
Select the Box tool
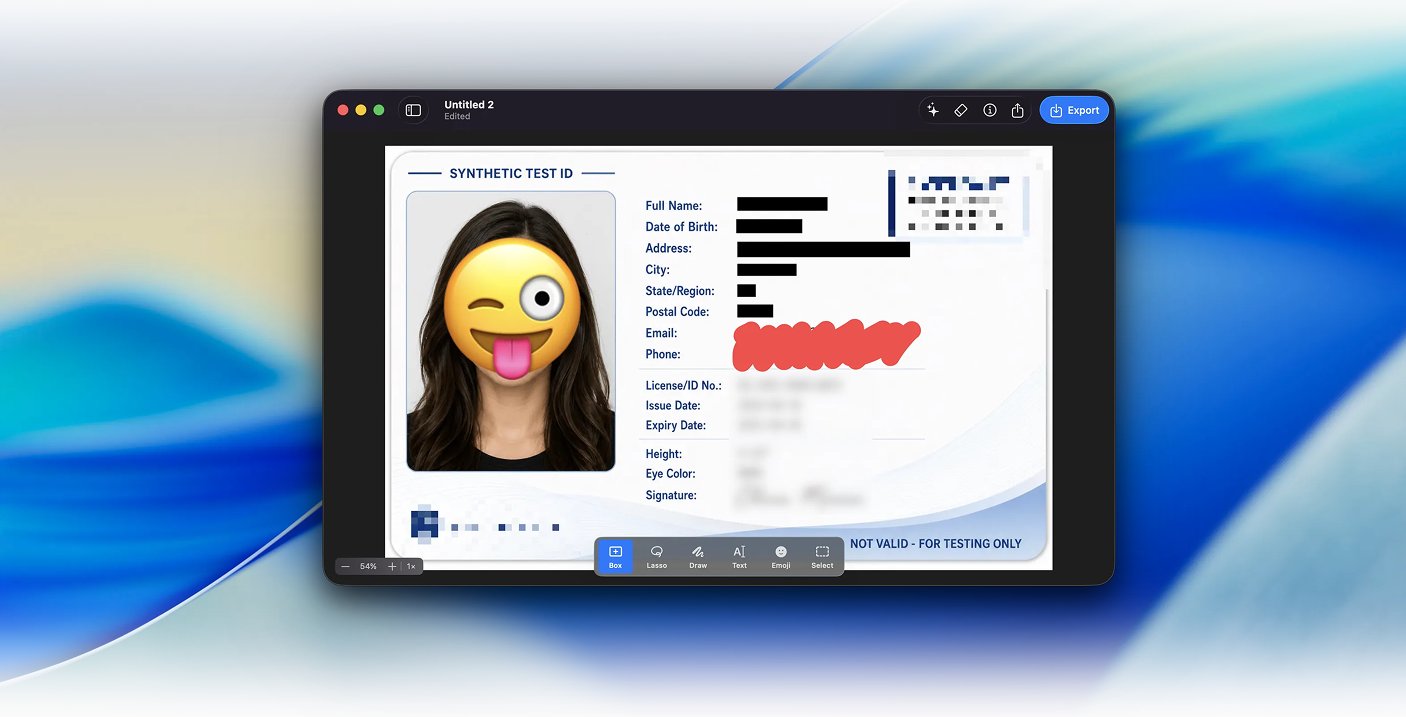click(615, 557)
